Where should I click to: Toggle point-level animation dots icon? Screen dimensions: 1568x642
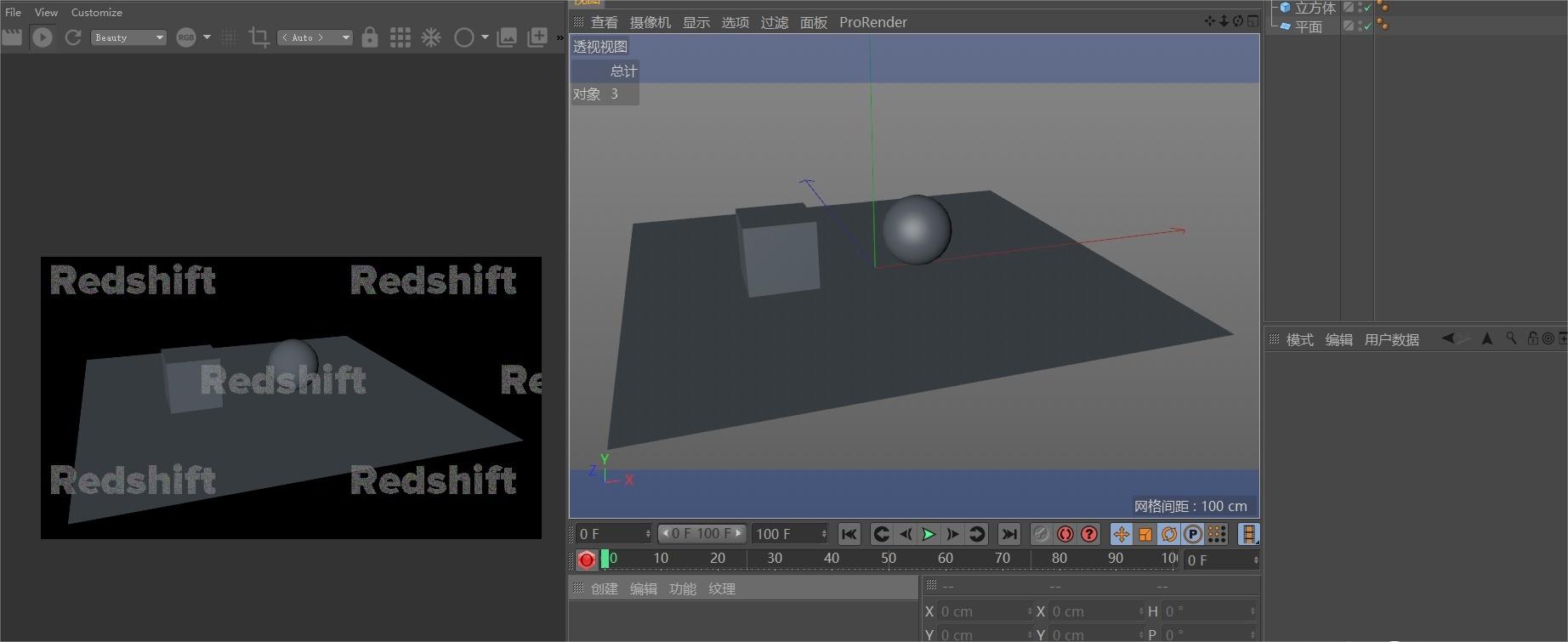[x=1217, y=534]
